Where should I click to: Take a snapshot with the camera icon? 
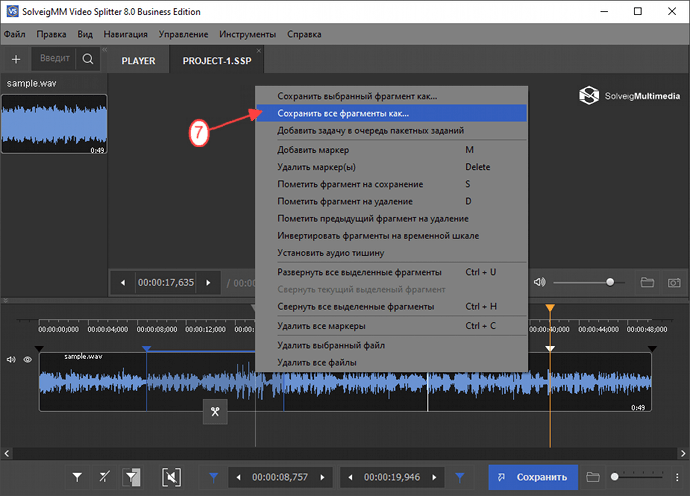674,283
